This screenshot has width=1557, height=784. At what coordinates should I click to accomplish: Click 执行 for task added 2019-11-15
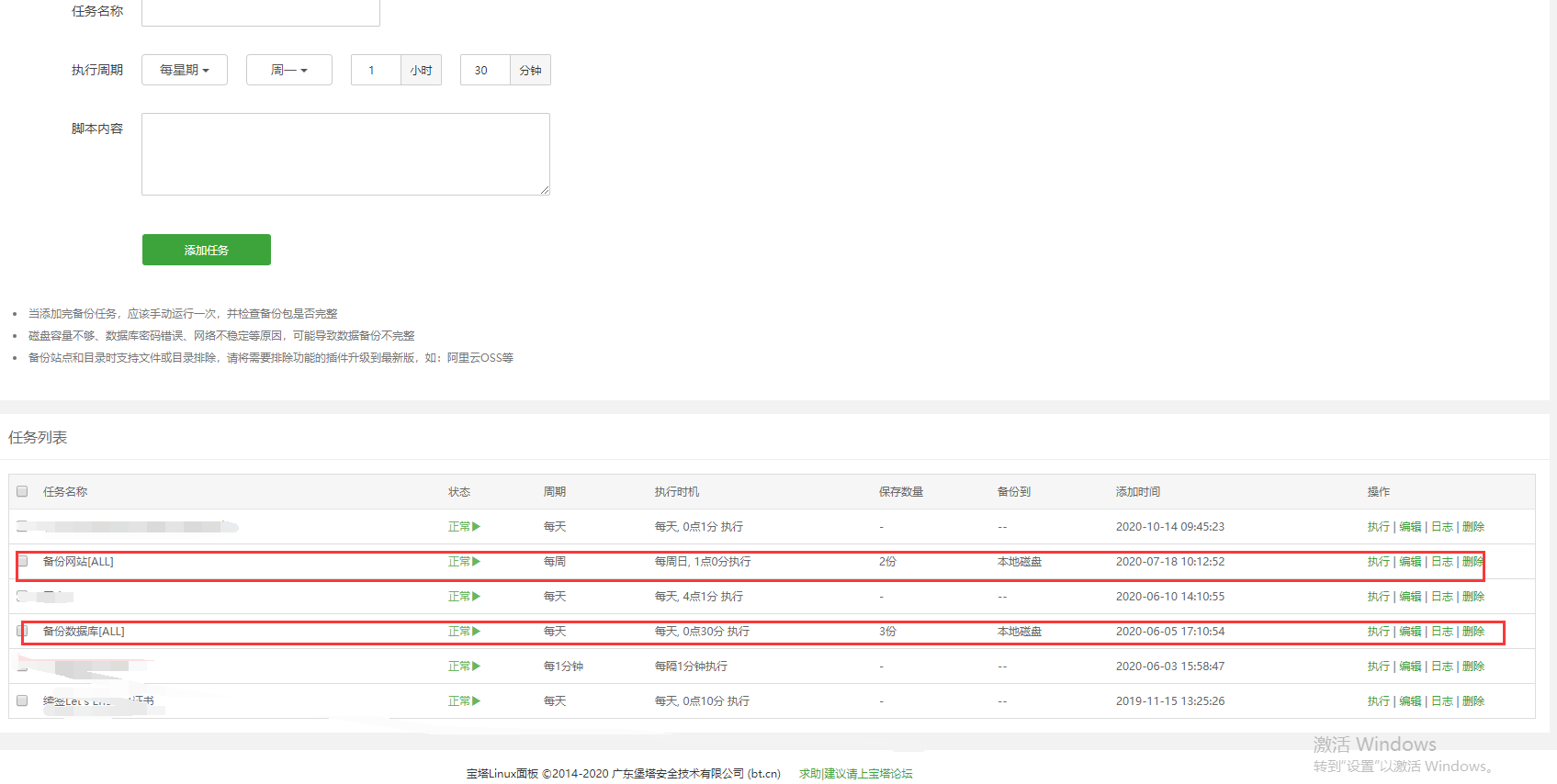pyautogui.click(x=1378, y=701)
